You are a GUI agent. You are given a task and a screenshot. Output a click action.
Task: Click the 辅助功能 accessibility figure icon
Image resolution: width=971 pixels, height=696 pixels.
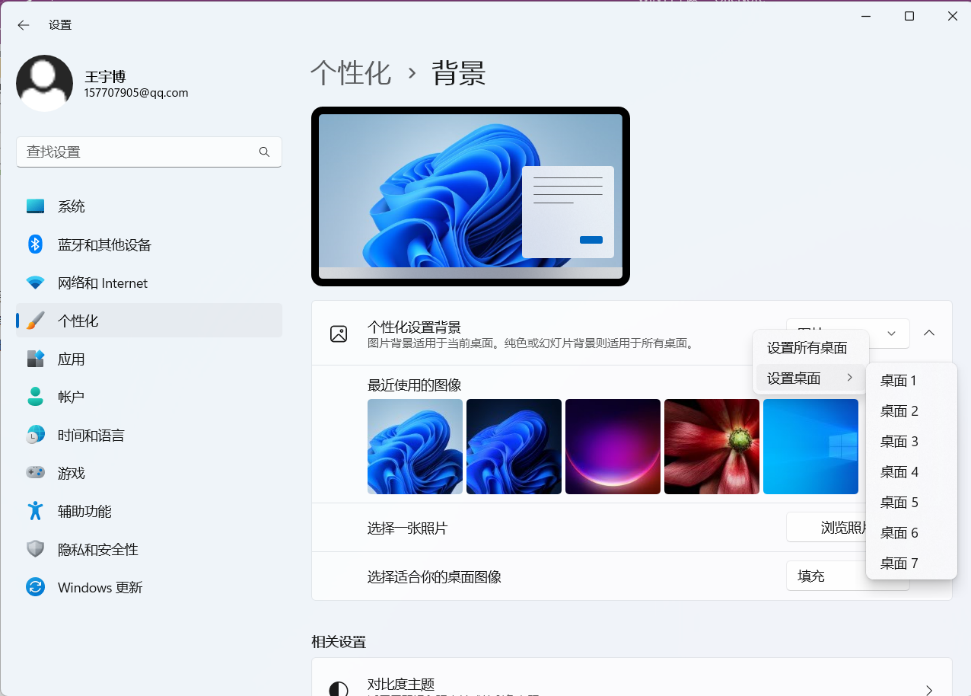pos(35,511)
